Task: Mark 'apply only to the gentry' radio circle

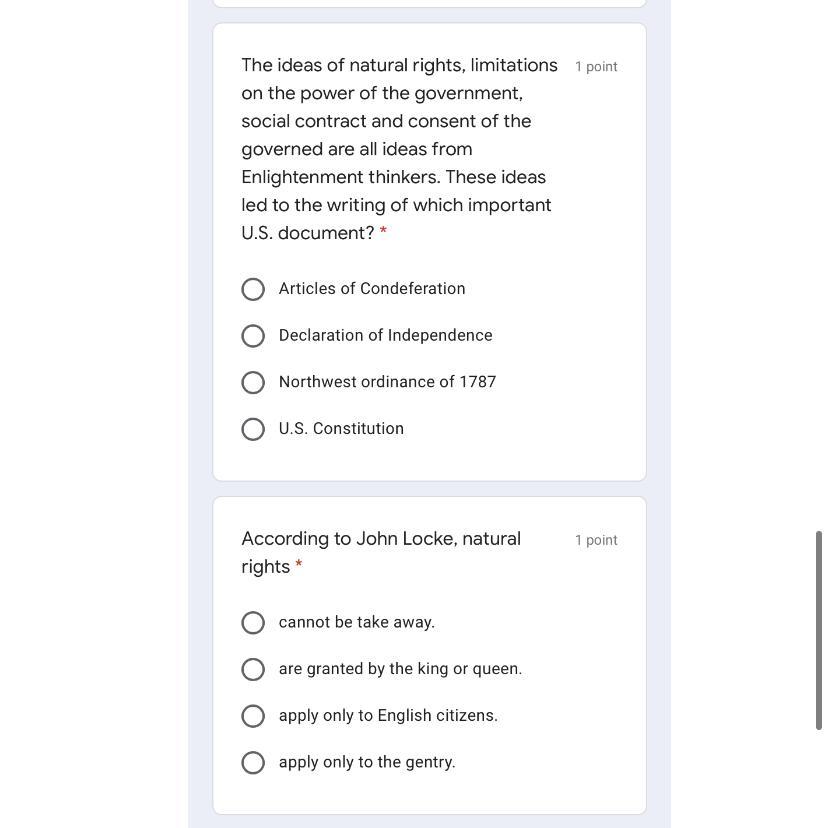Action: 253,763
